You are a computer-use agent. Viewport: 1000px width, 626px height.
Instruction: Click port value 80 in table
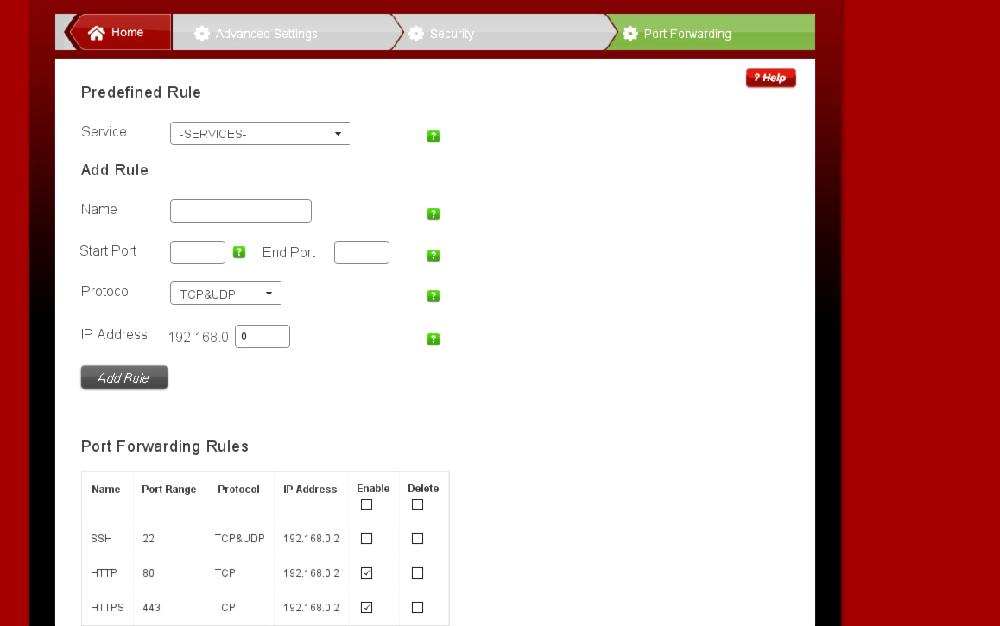coord(149,573)
